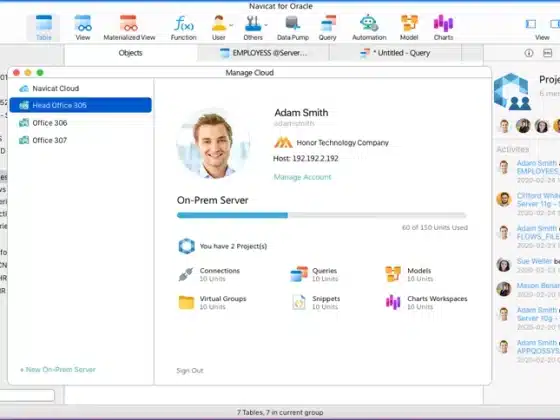Open the Function toolbar icon

184,28
